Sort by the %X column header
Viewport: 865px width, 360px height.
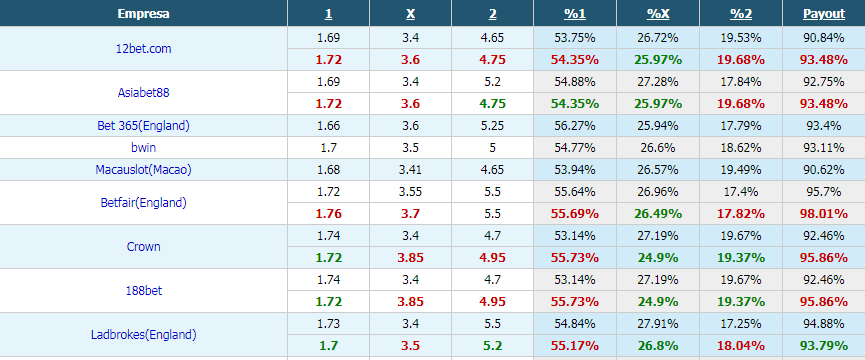658,14
